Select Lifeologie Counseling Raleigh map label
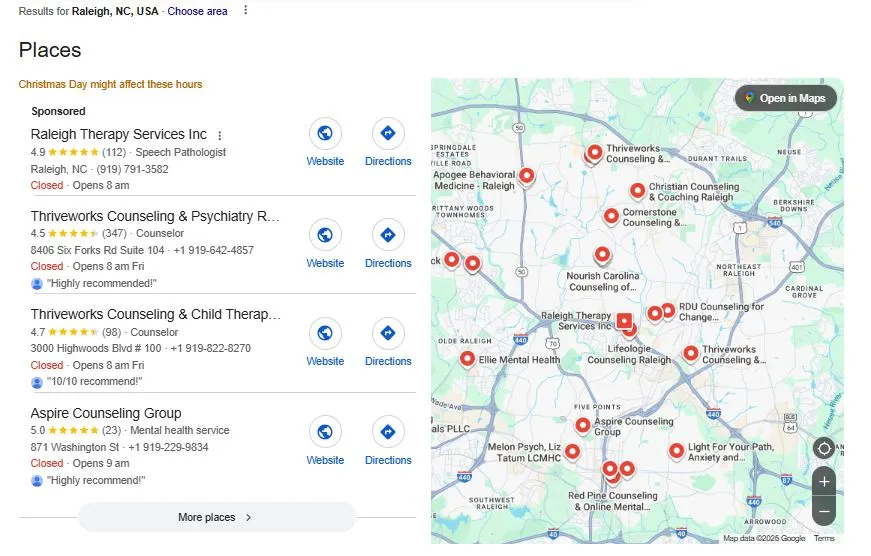The image size is (871, 556). coord(629,354)
